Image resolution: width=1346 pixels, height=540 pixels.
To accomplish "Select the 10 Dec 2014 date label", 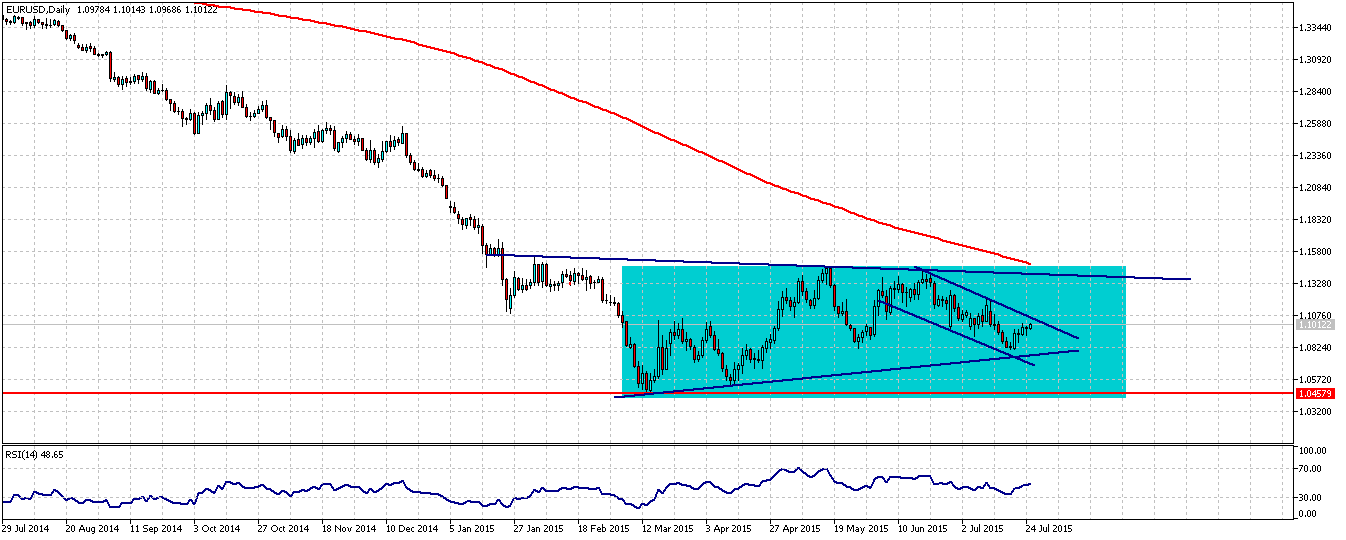I will (410, 527).
